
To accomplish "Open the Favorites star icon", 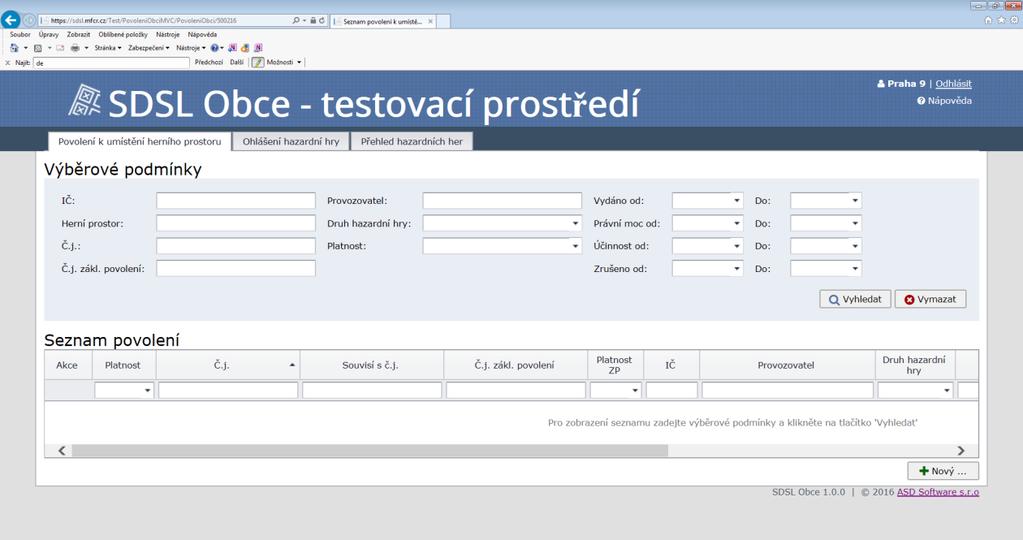I will [x=1001, y=20].
